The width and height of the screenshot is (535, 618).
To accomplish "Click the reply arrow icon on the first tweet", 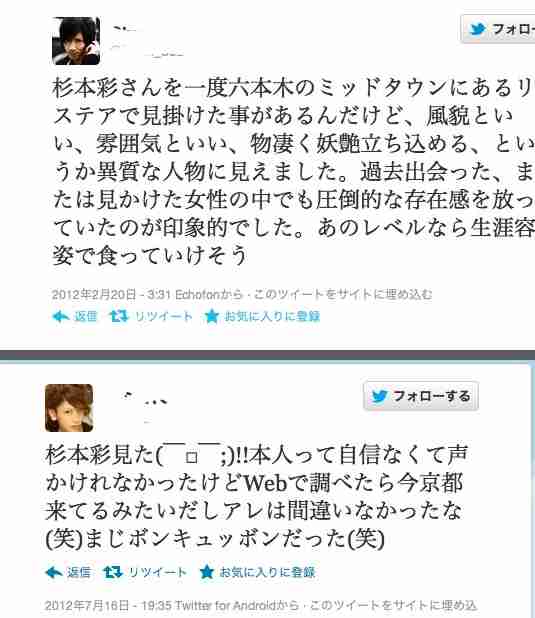I will coord(61,316).
